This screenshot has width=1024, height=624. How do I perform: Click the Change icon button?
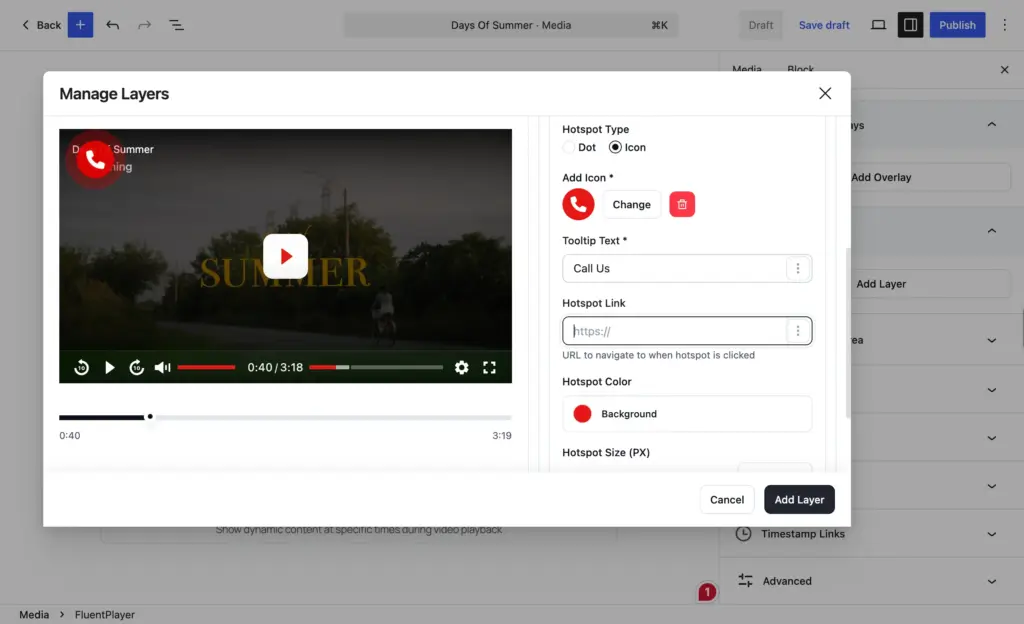tap(632, 204)
